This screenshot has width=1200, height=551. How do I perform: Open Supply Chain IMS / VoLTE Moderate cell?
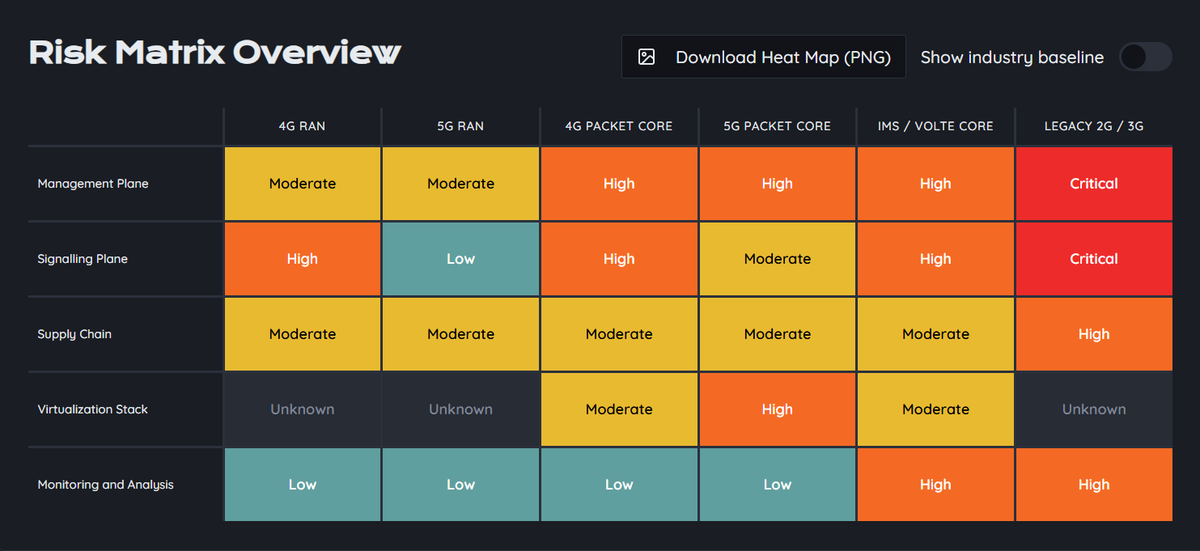935,334
